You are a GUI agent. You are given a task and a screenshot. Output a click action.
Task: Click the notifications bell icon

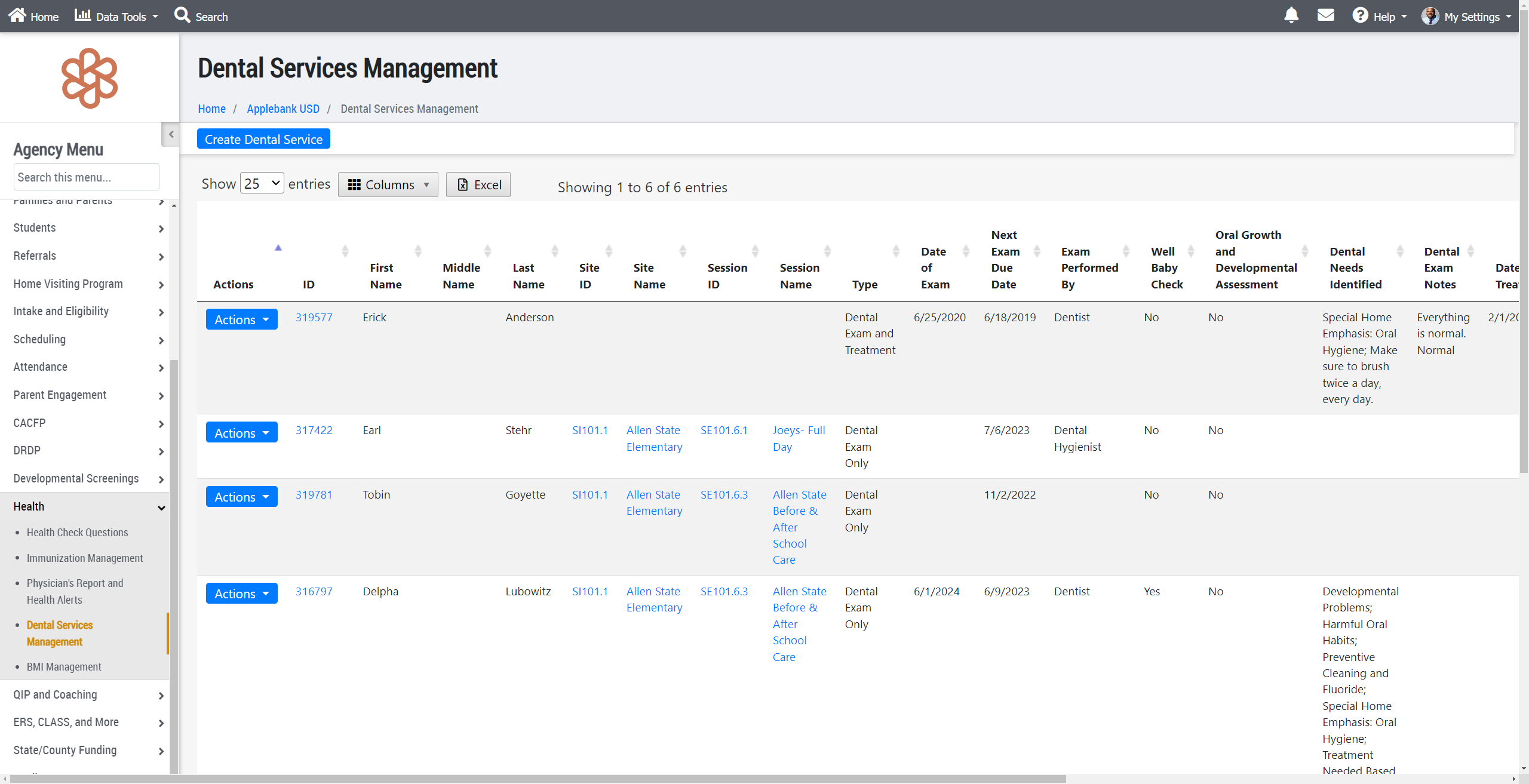(x=1291, y=16)
